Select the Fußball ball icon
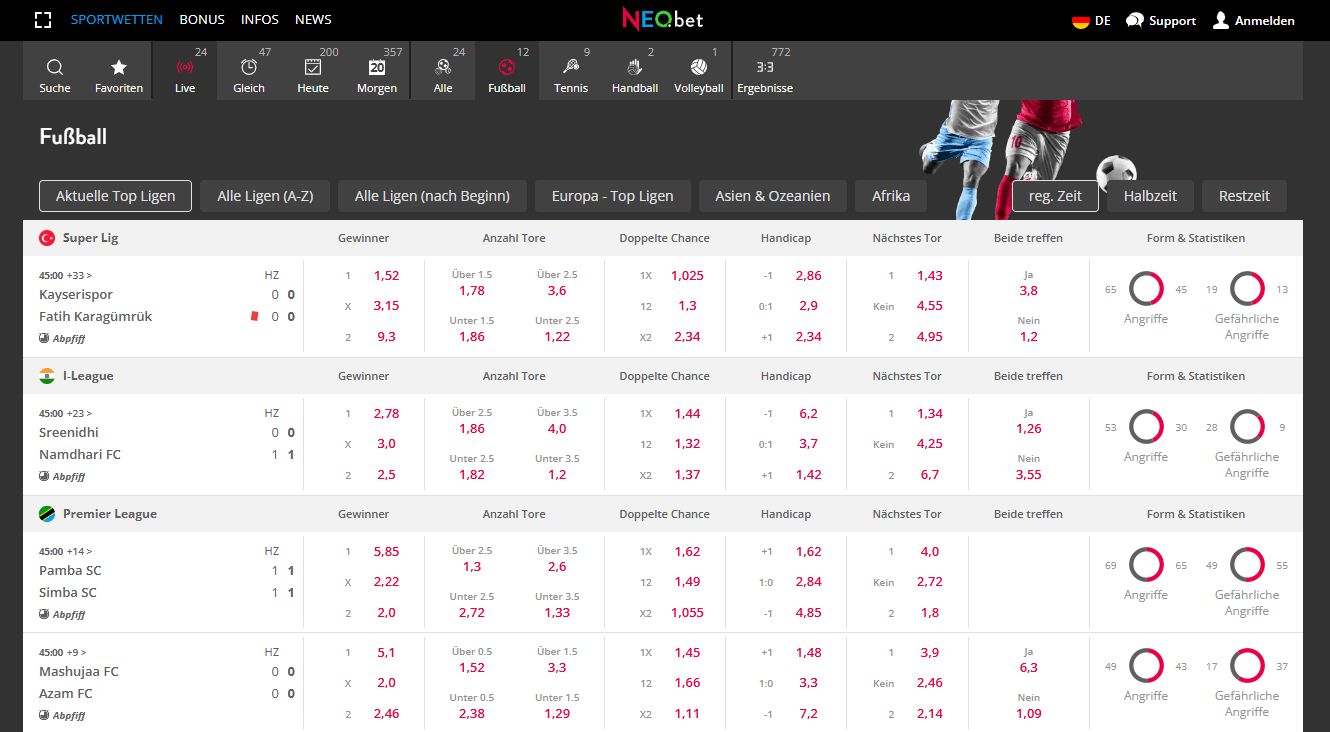The width and height of the screenshot is (1330, 732). [507, 67]
